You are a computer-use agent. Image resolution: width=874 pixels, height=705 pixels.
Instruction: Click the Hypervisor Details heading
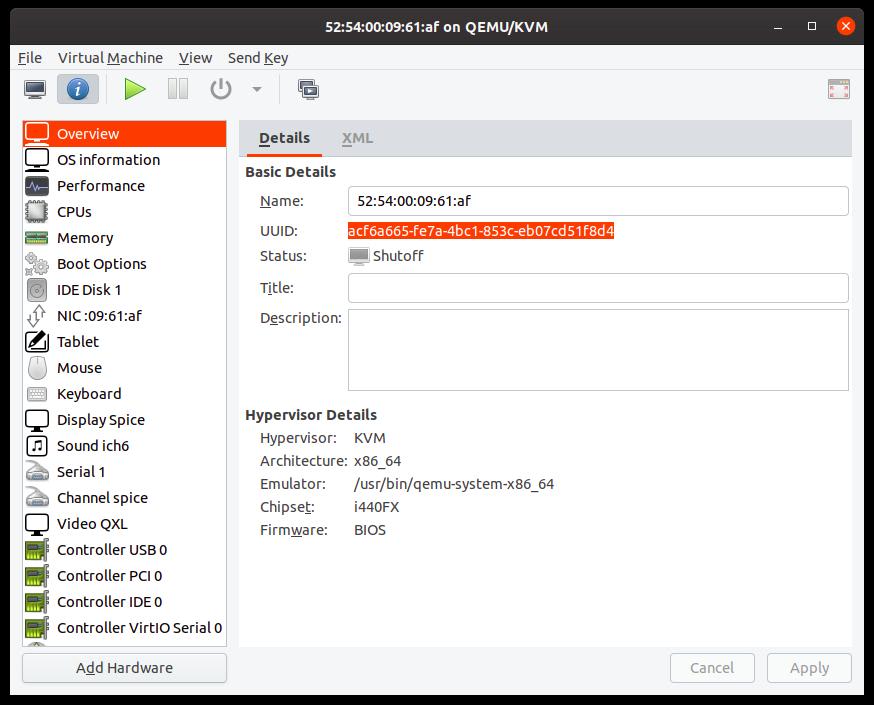coord(311,415)
